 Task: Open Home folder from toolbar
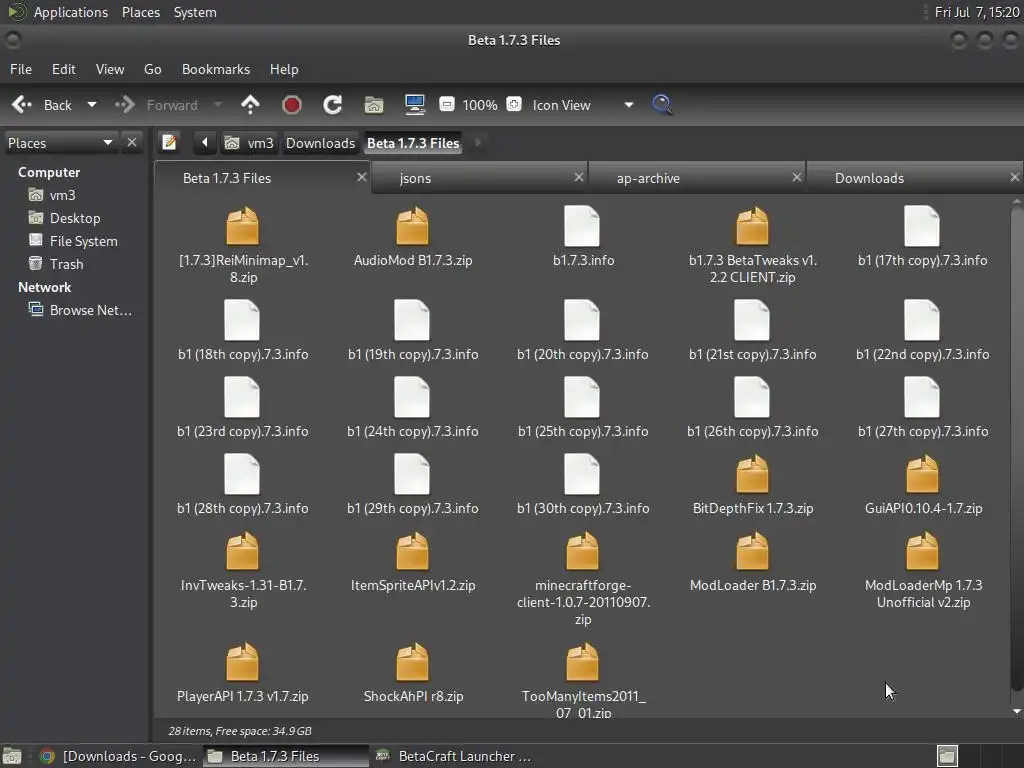point(374,105)
